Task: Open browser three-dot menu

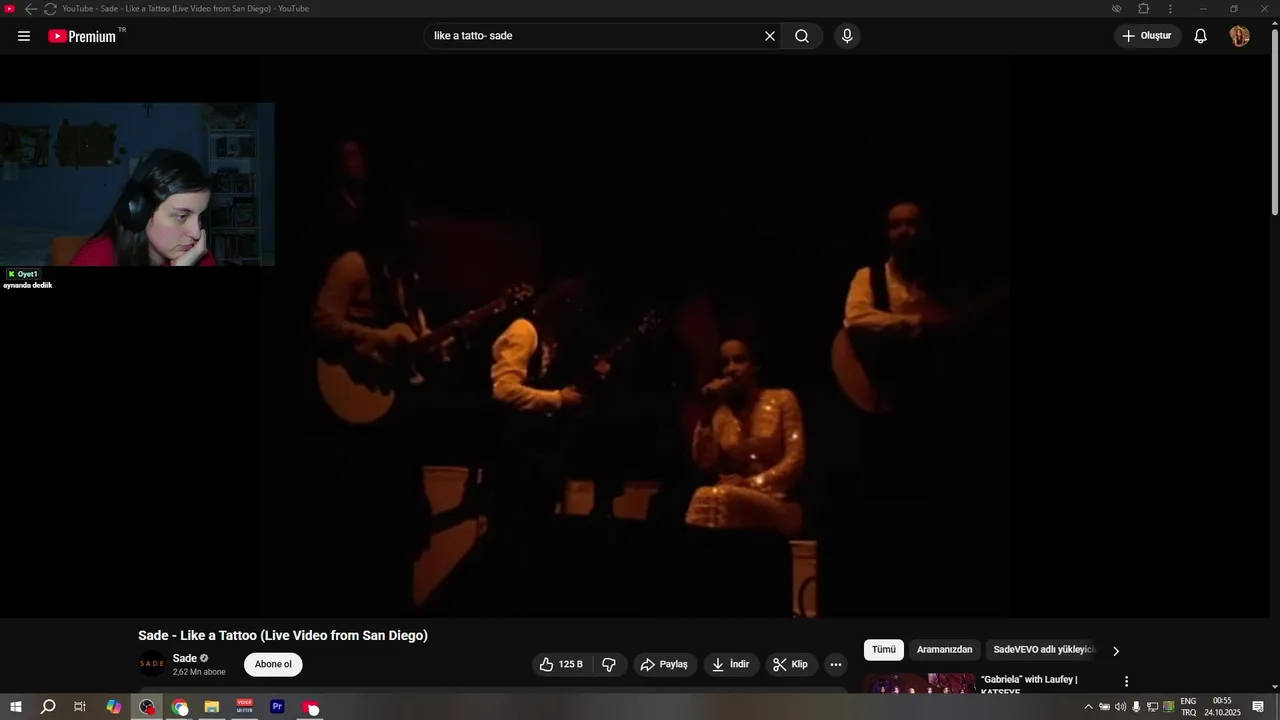Action: 1170,8
